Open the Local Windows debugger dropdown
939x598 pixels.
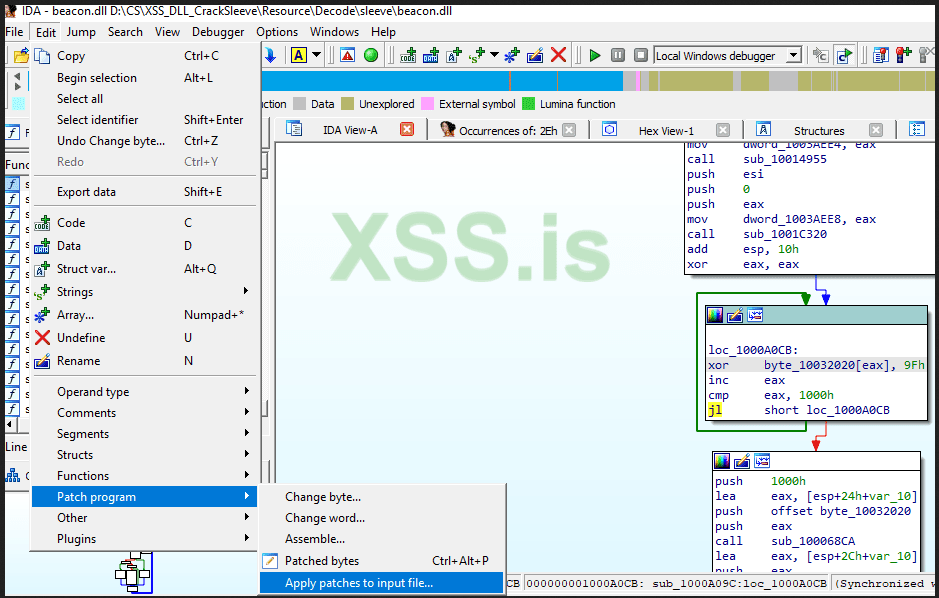(x=793, y=56)
